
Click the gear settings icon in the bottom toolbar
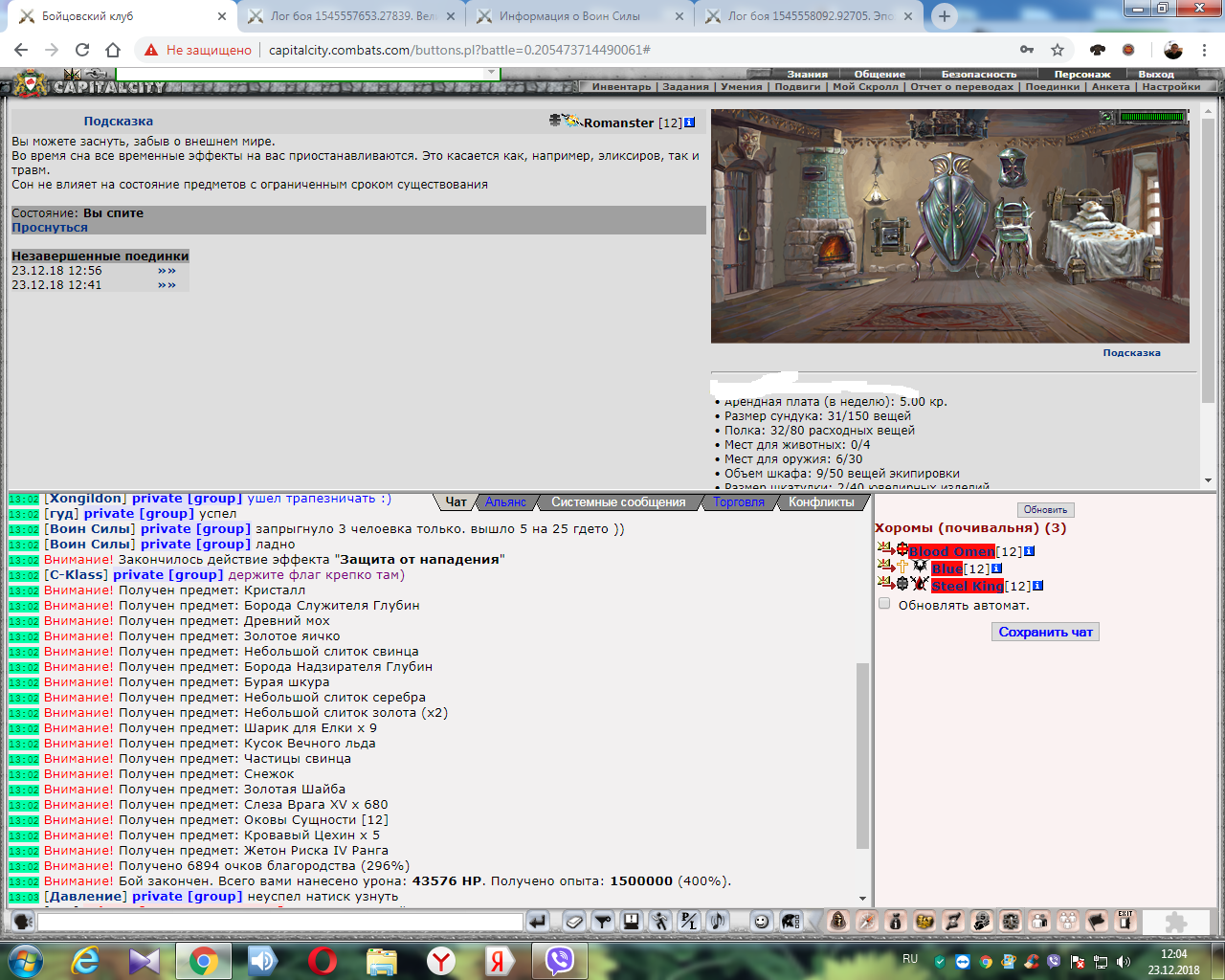(1011, 921)
